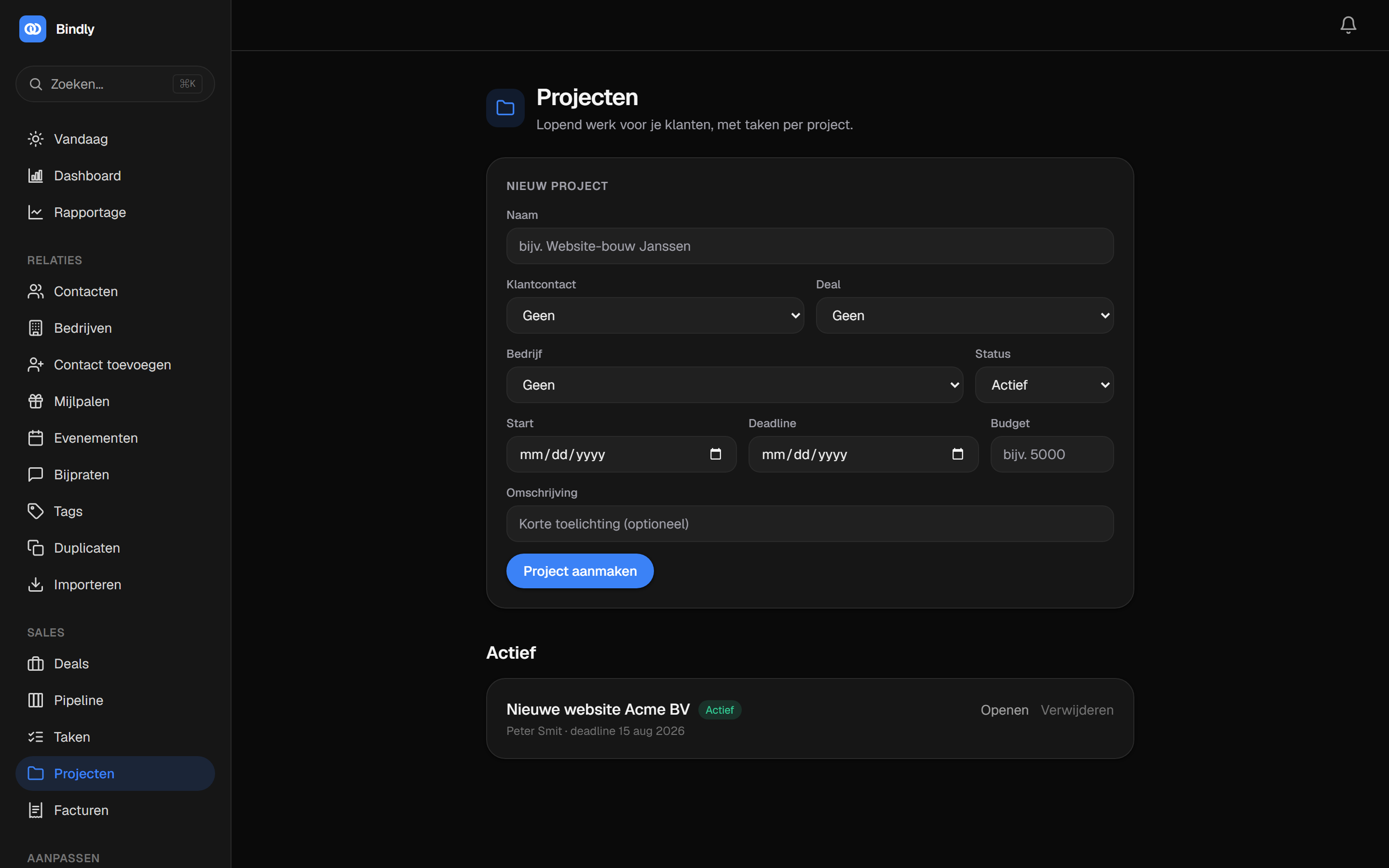The image size is (1389, 868).
Task: Open the Klantcontact dropdown
Action: pos(655,316)
